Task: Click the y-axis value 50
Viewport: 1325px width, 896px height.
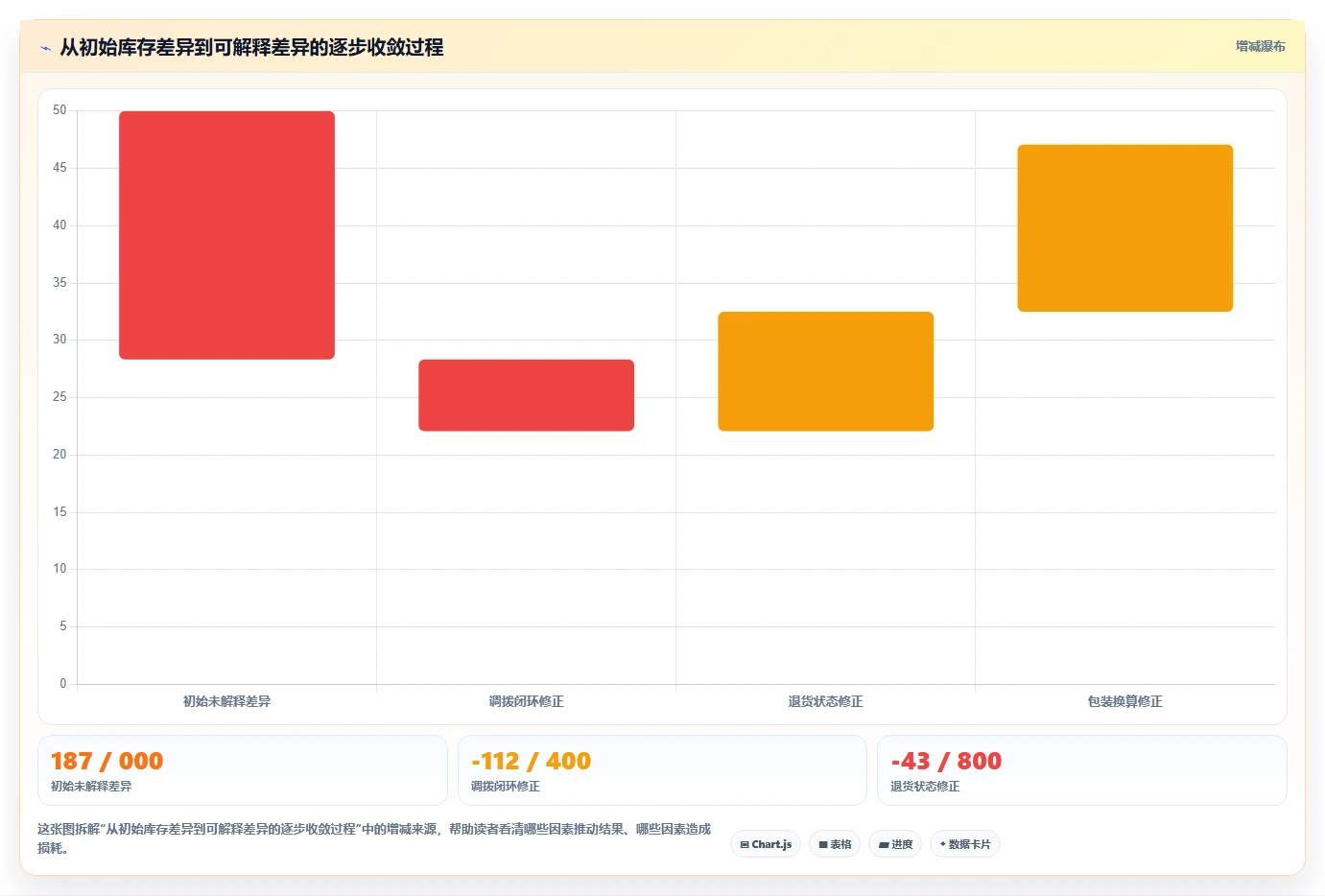Action: pyautogui.click(x=59, y=110)
